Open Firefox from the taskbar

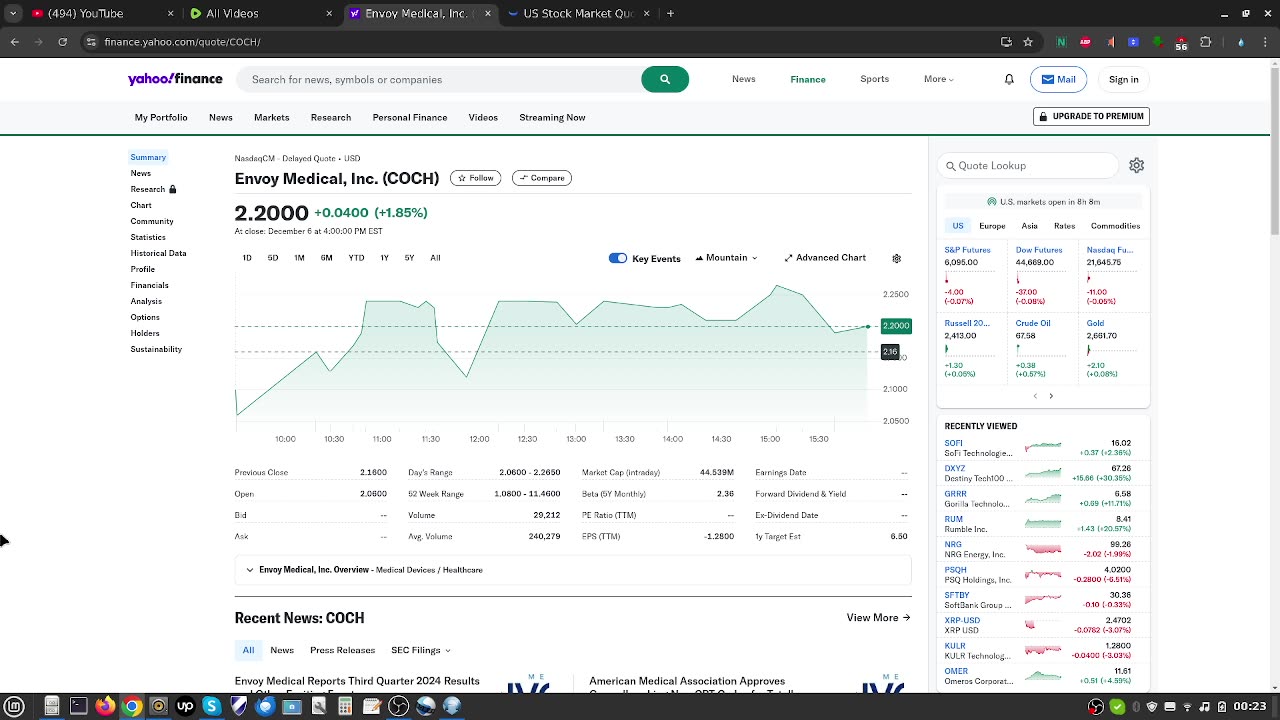(x=105, y=706)
